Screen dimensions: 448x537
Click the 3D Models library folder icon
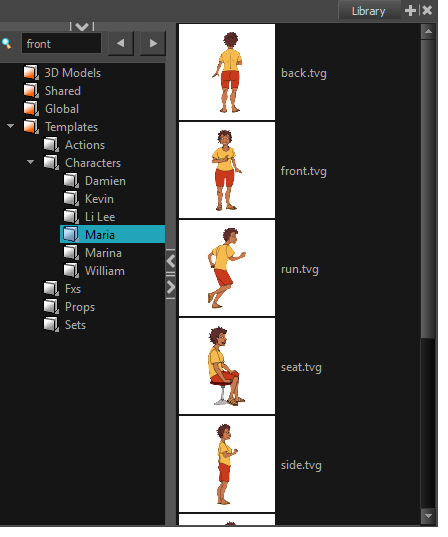coord(31,73)
